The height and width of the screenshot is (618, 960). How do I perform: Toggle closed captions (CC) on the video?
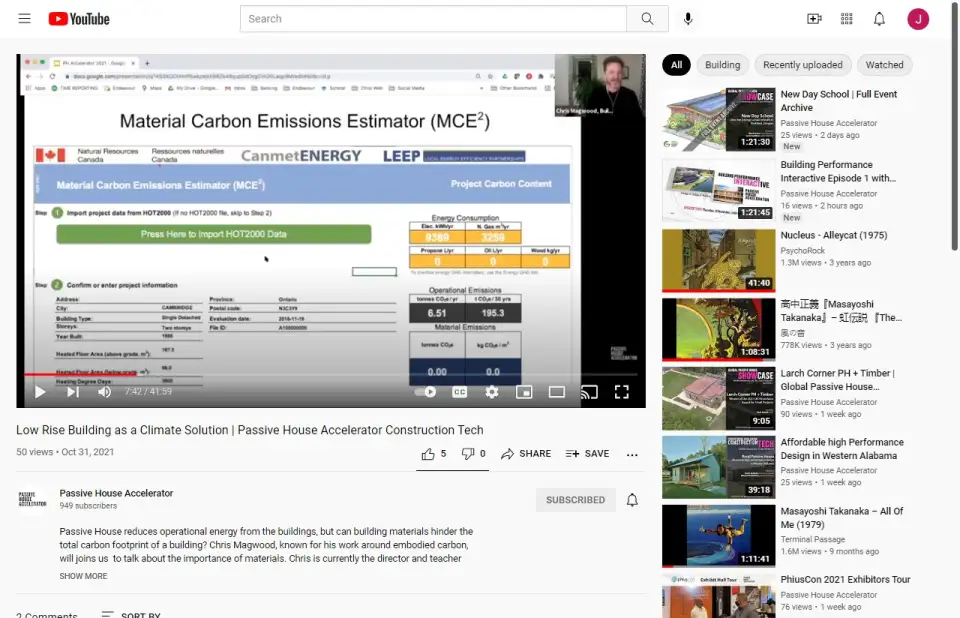459,392
